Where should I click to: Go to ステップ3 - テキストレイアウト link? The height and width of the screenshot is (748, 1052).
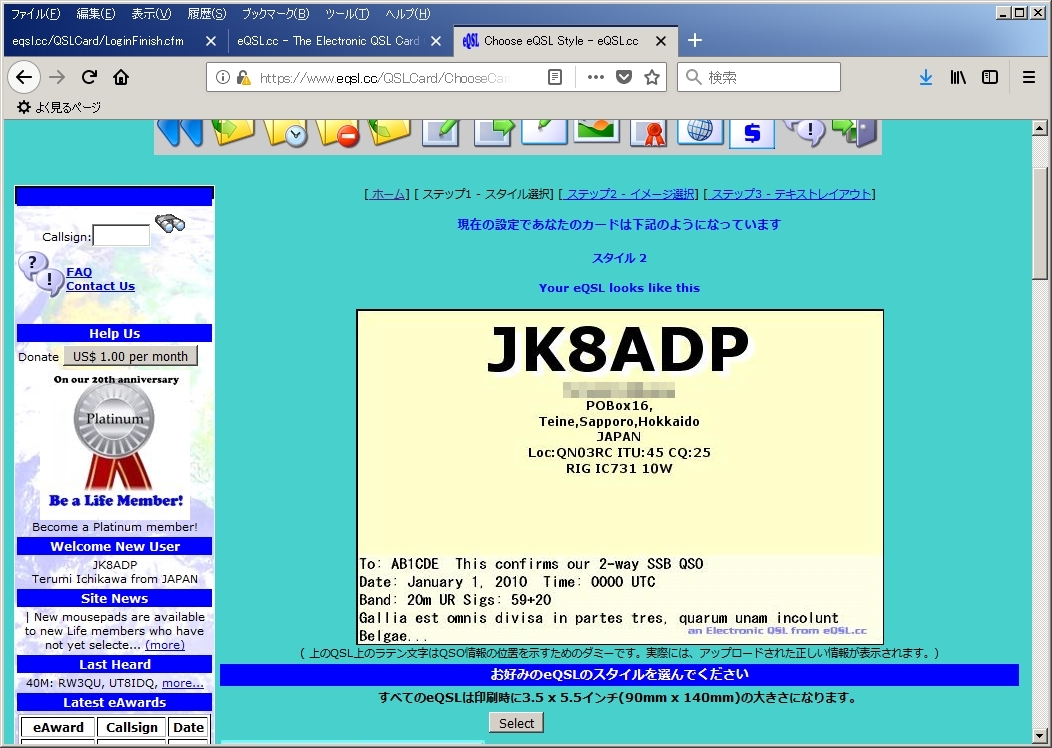790,194
